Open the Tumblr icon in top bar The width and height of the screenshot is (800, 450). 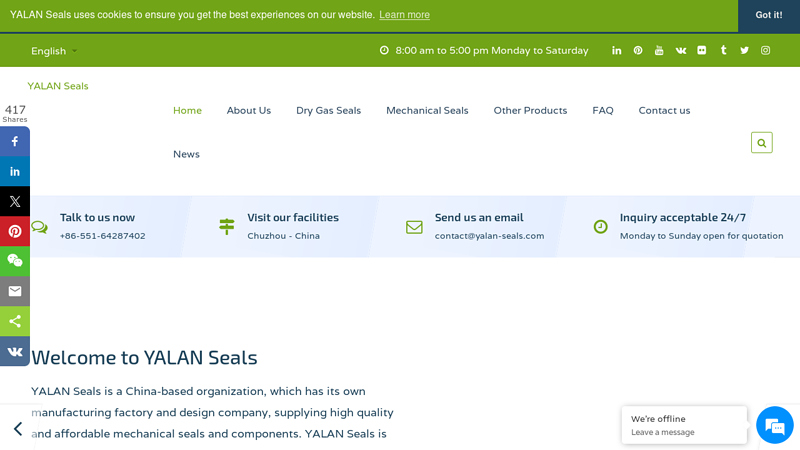tap(723, 50)
